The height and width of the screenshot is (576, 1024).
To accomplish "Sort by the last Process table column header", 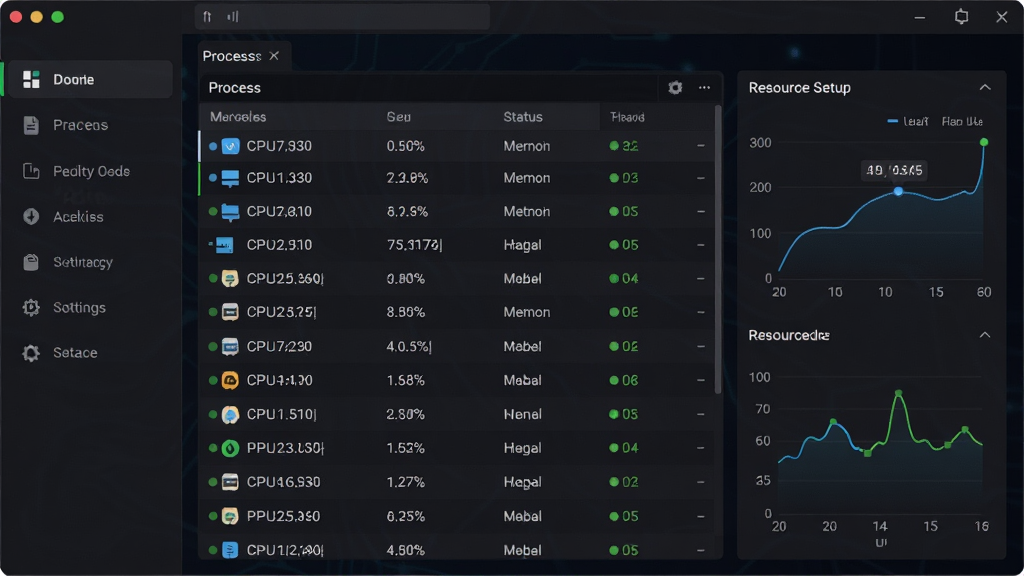I will (627, 117).
